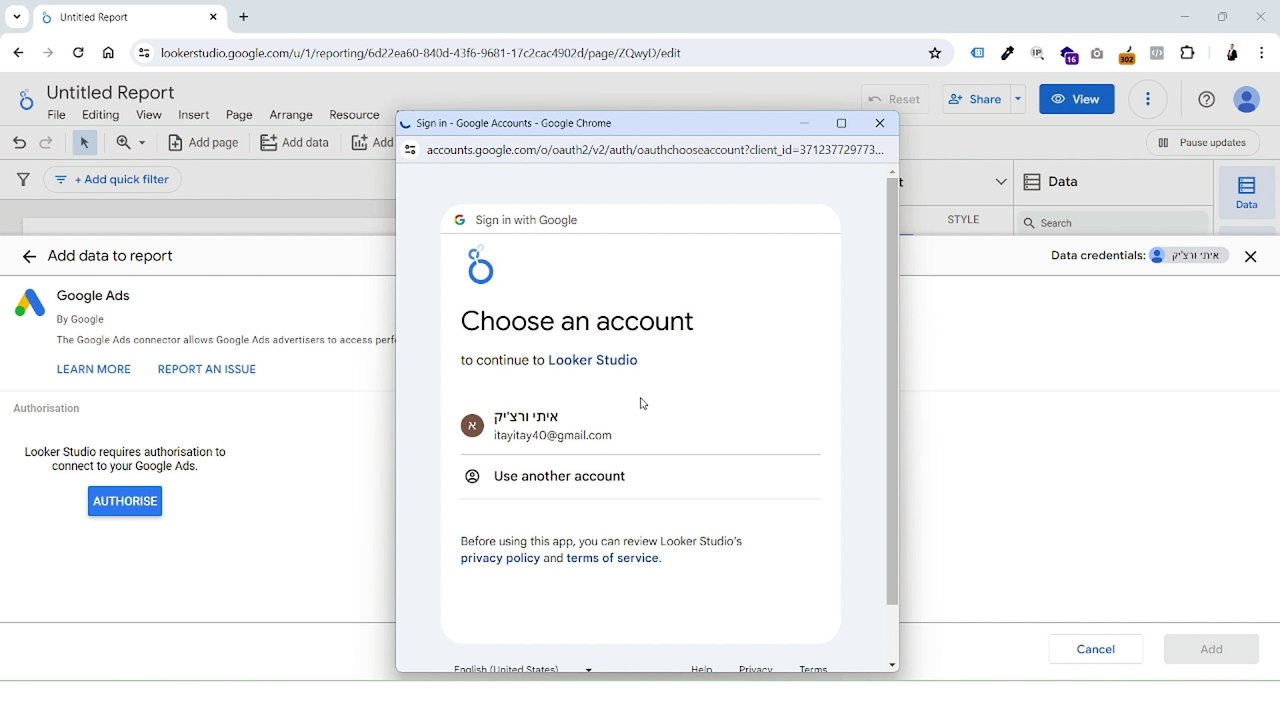Click the popup scrollbar down arrow

point(892,665)
